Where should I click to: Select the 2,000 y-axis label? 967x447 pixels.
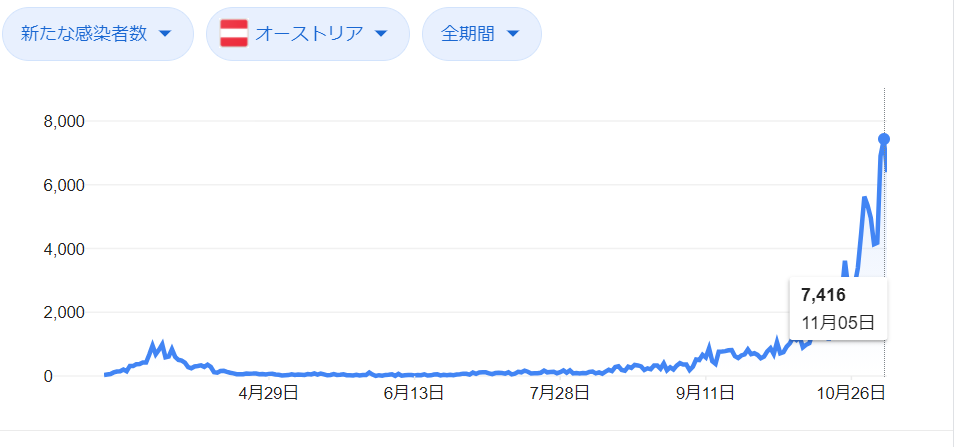[x=63, y=313]
